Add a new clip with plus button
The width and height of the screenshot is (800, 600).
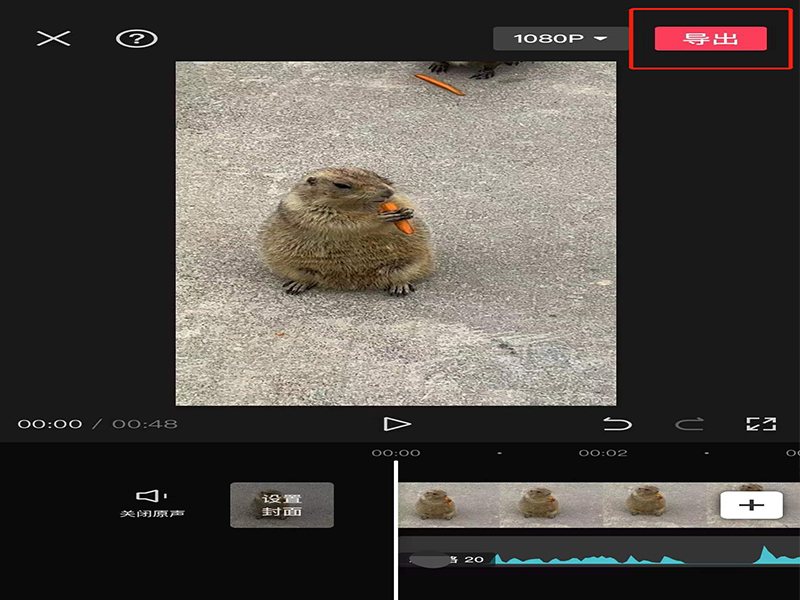pos(750,505)
